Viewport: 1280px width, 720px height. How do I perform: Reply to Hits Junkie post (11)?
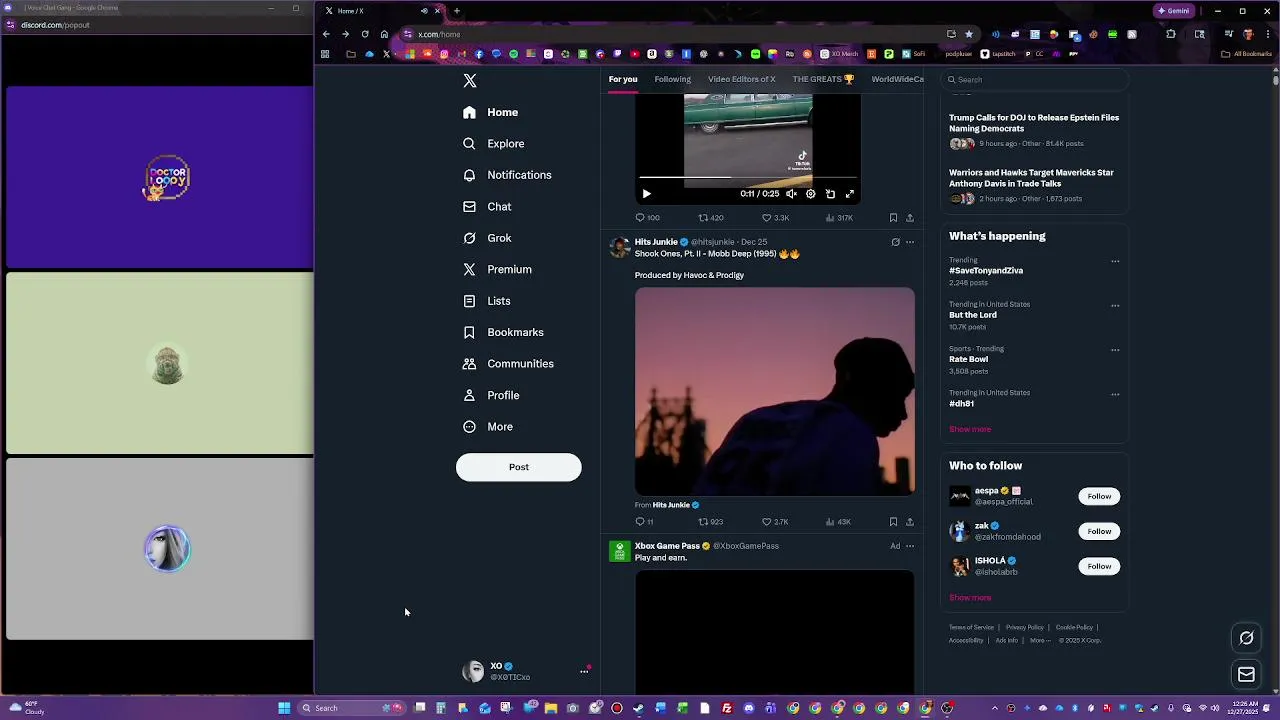644,522
